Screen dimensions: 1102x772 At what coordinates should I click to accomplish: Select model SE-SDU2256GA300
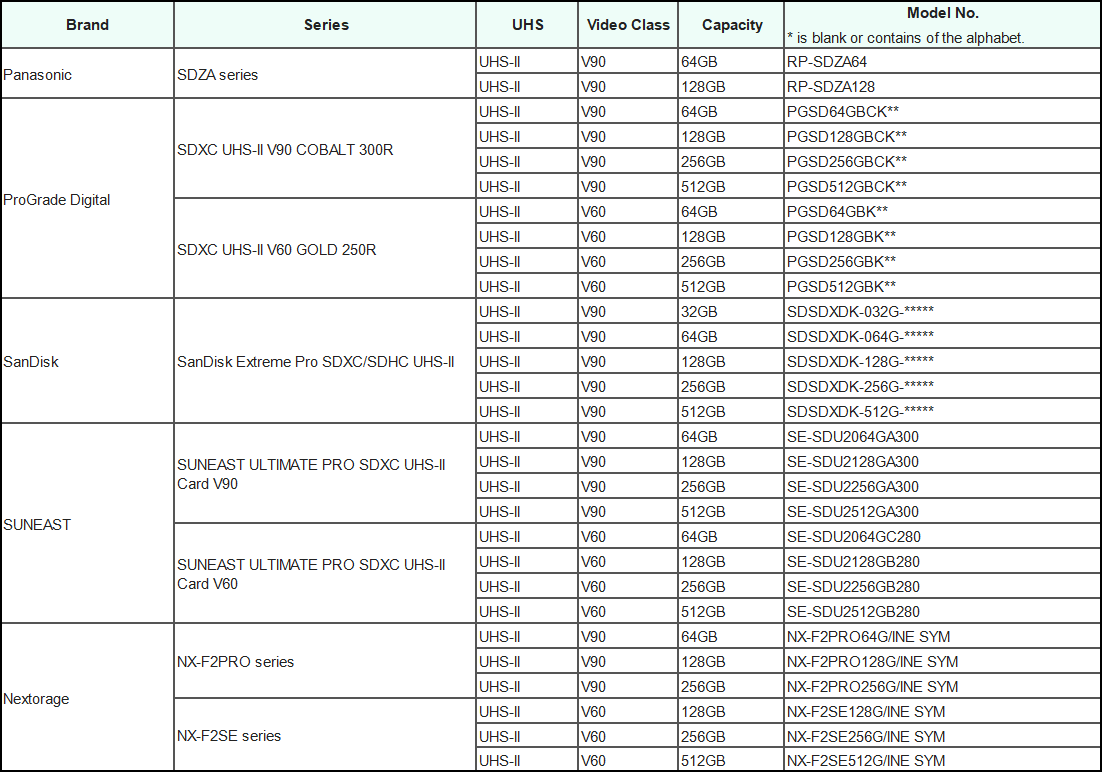pyautogui.click(x=942, y=487)
